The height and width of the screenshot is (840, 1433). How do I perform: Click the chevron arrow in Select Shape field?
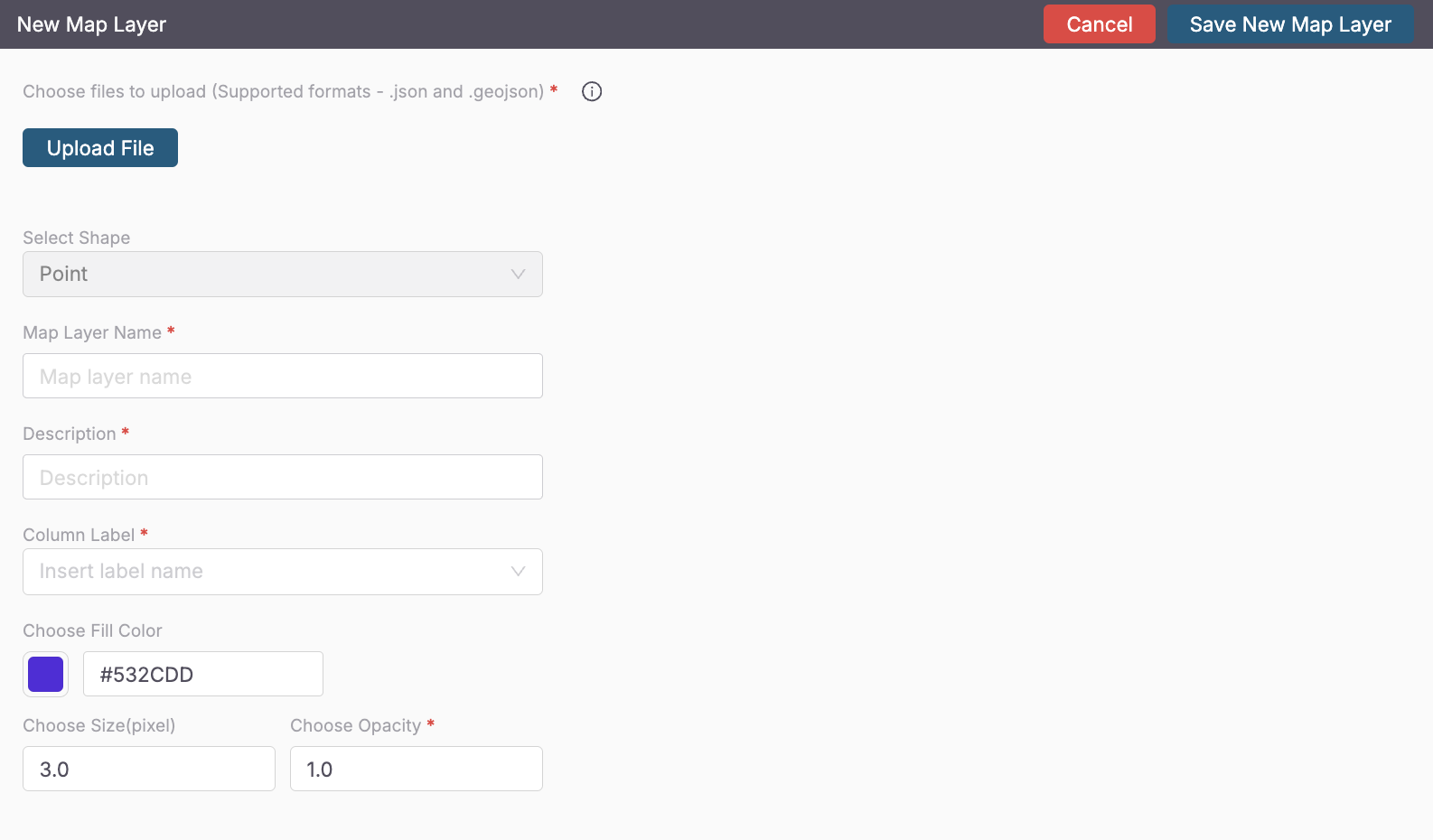pos(518,275)
